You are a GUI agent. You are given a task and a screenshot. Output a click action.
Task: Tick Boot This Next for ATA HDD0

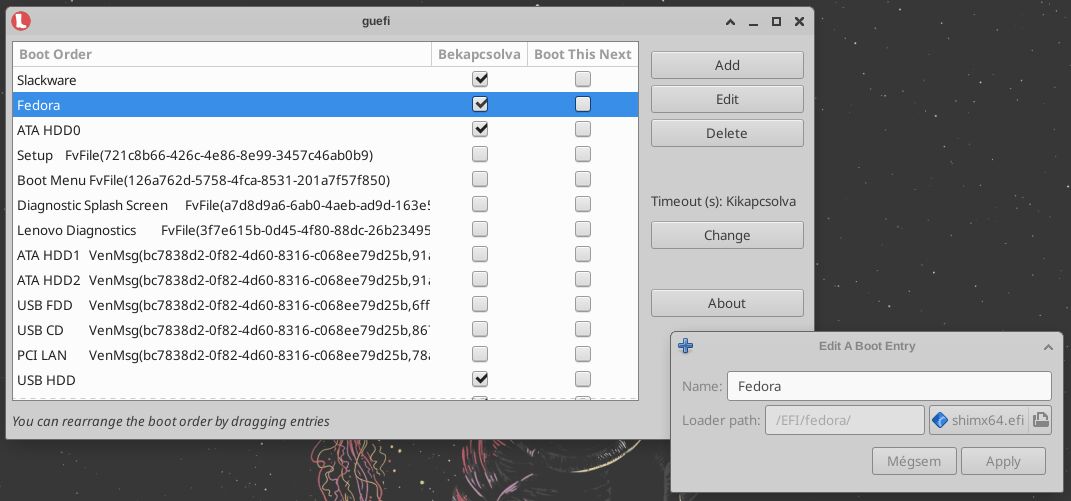(x=583, y=128)
